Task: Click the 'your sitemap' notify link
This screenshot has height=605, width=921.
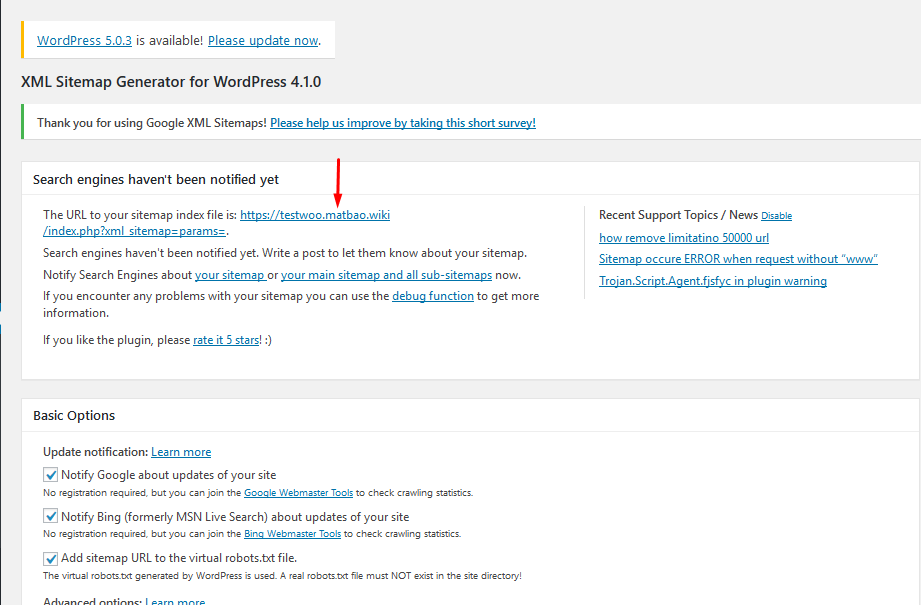Action: point(230,275)
